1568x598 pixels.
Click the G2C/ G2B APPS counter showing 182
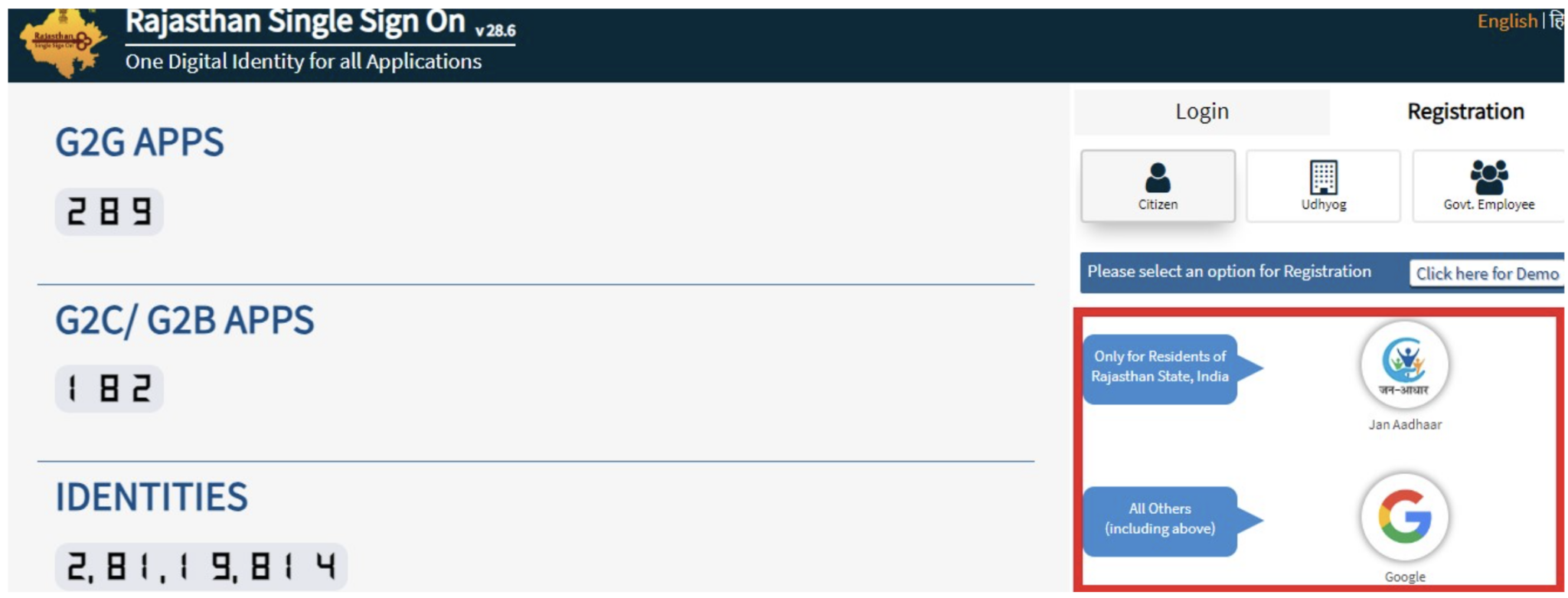[x=108, y=387]
